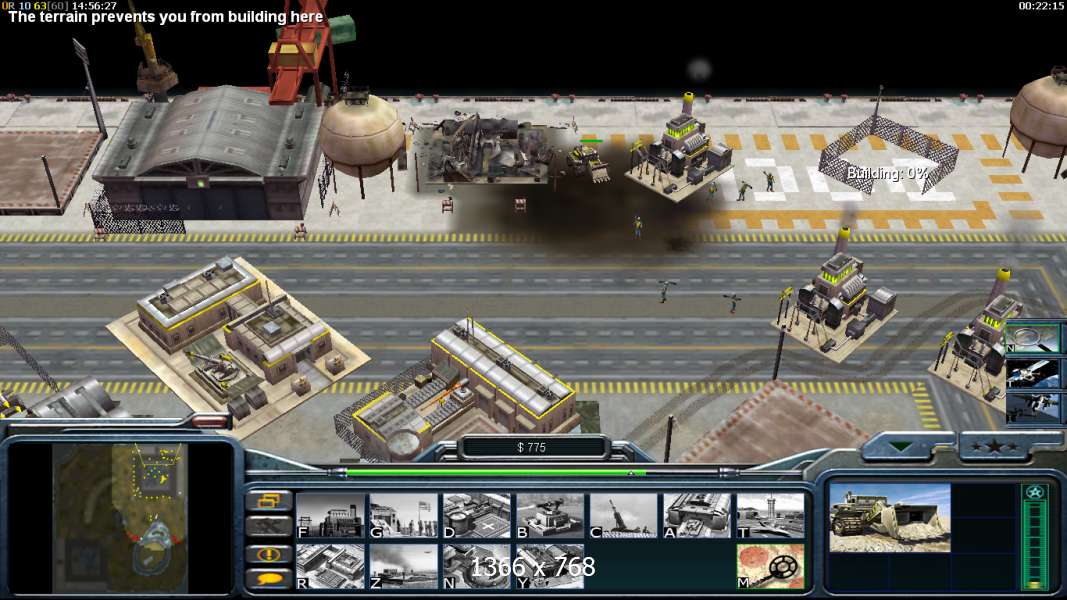Pick the defense turret build icon B
Viewport: 1067px width, 600px height.
[x=550, y=516]
